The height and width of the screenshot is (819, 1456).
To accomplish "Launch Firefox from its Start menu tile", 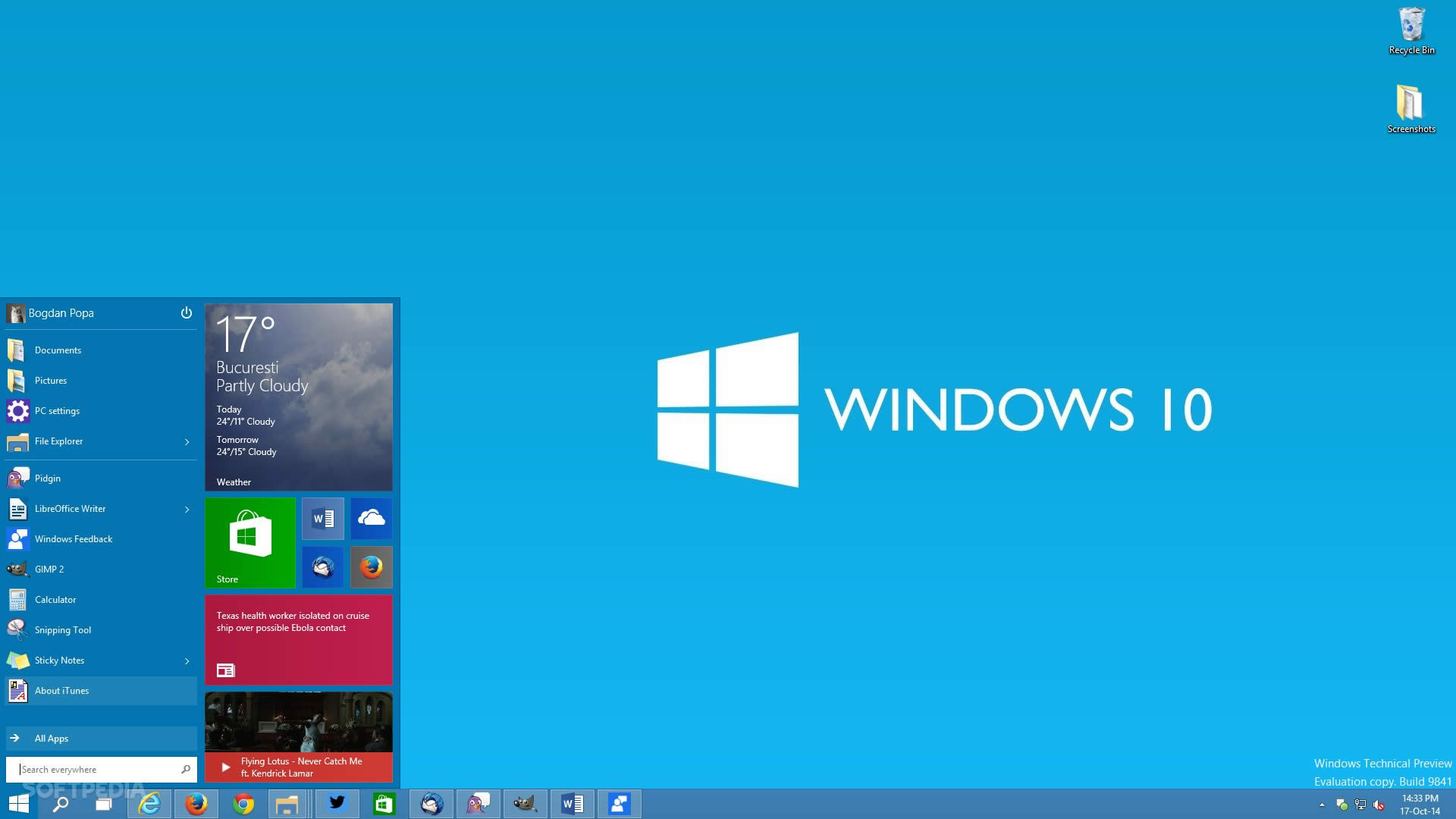I will (371, 566).
